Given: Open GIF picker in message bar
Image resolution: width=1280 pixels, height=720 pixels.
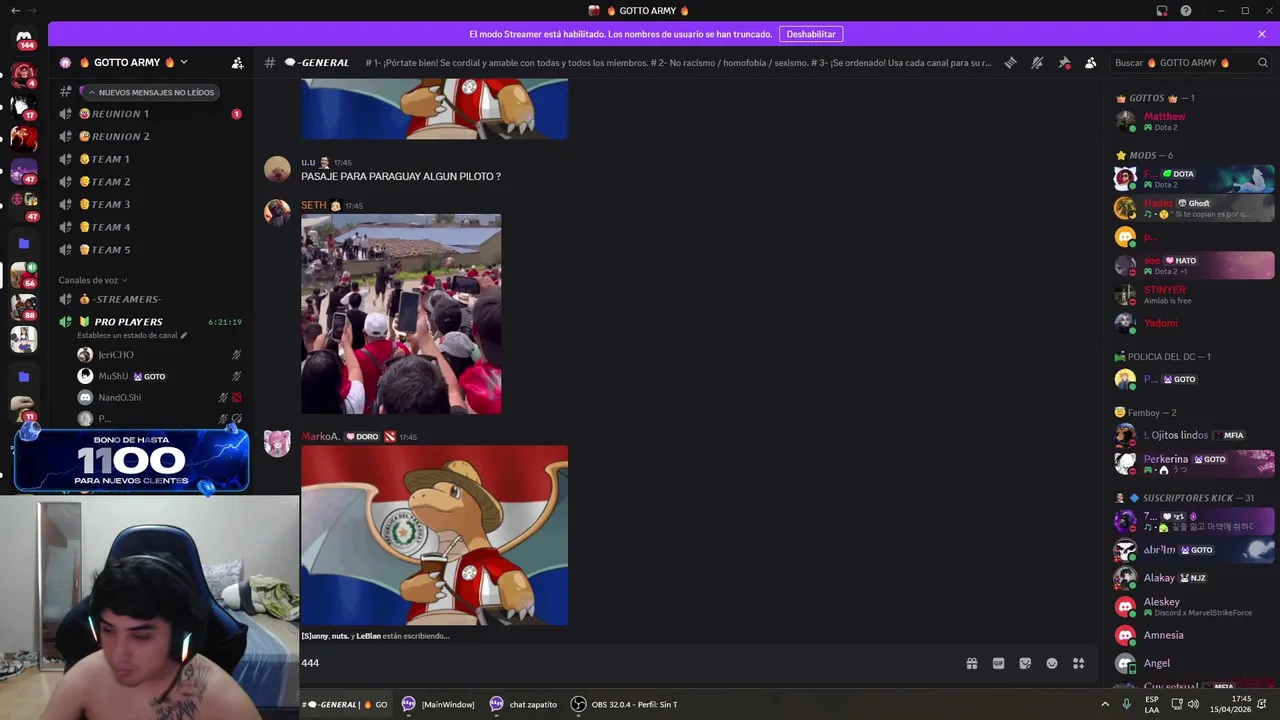Looking at the screenshot, I should tap(998, 663).
